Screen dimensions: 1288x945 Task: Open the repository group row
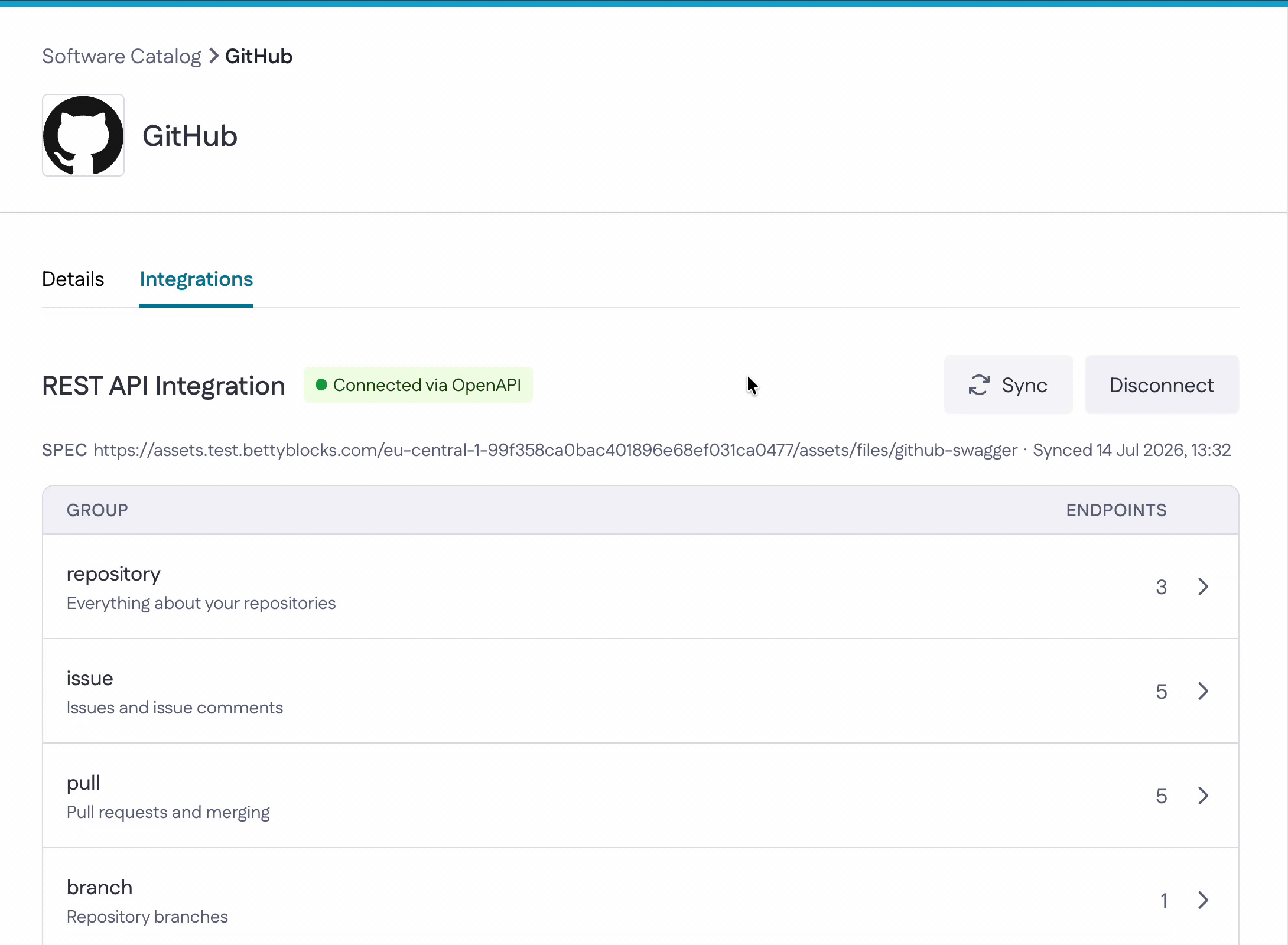[640, 586]
